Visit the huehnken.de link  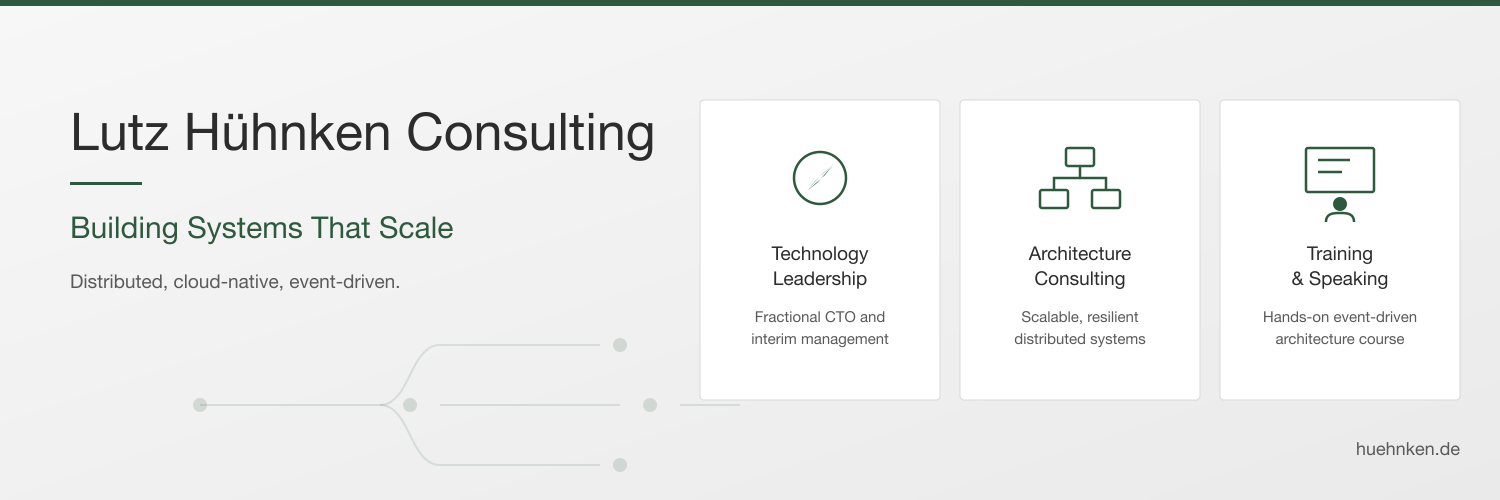pos(1408,449)
